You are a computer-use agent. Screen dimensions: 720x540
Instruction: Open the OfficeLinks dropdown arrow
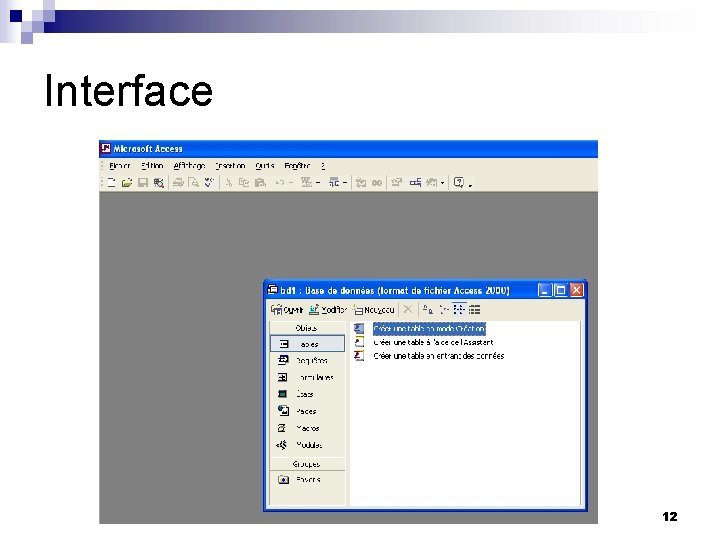(x=318, y=183)
